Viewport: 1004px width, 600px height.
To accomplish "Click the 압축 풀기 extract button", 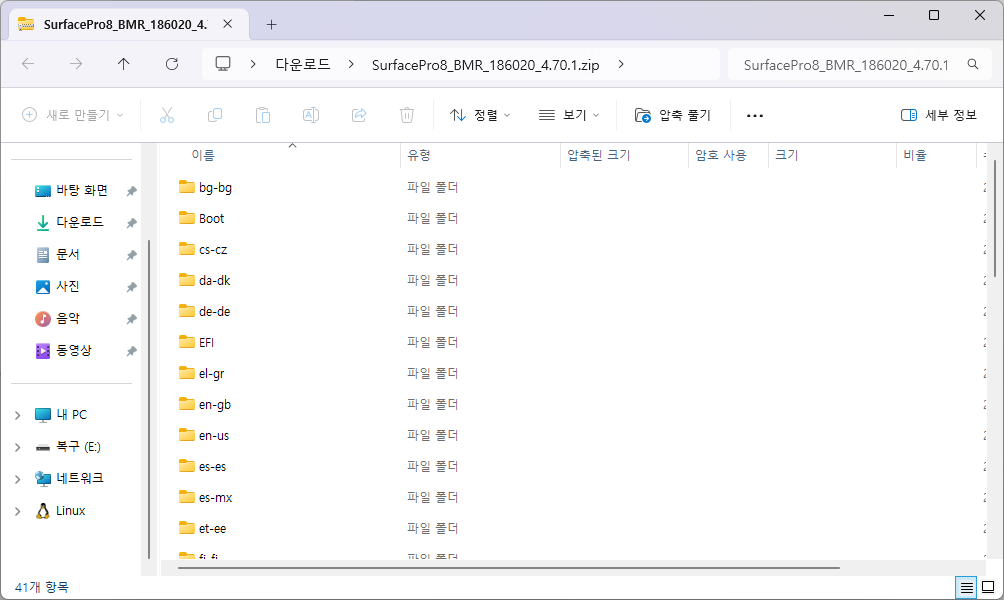I will (x=672, y=115).
